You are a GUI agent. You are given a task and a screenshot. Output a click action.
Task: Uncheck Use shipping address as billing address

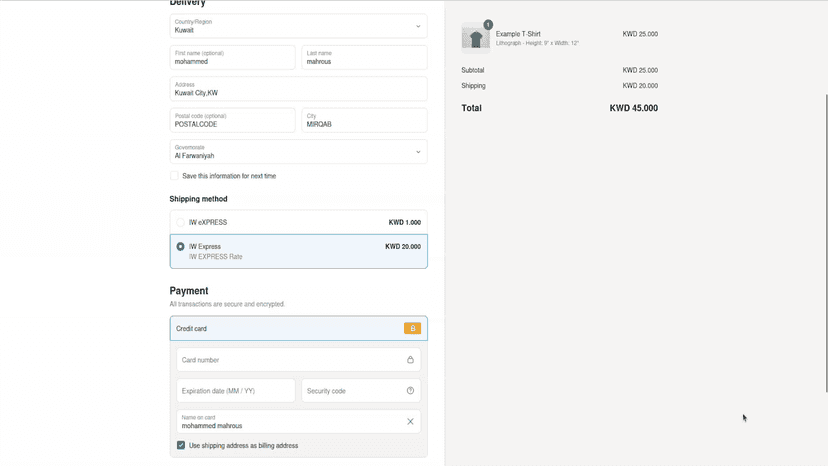click(181, 445)
